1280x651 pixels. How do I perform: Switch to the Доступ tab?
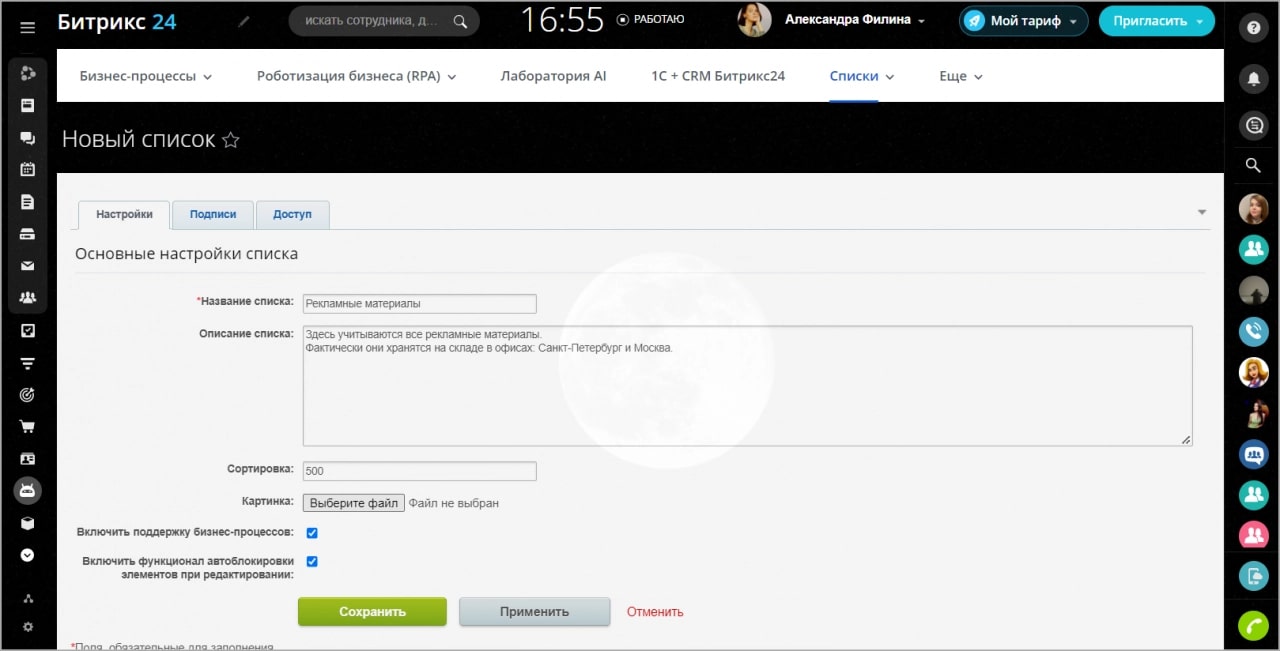click(292, 214)
